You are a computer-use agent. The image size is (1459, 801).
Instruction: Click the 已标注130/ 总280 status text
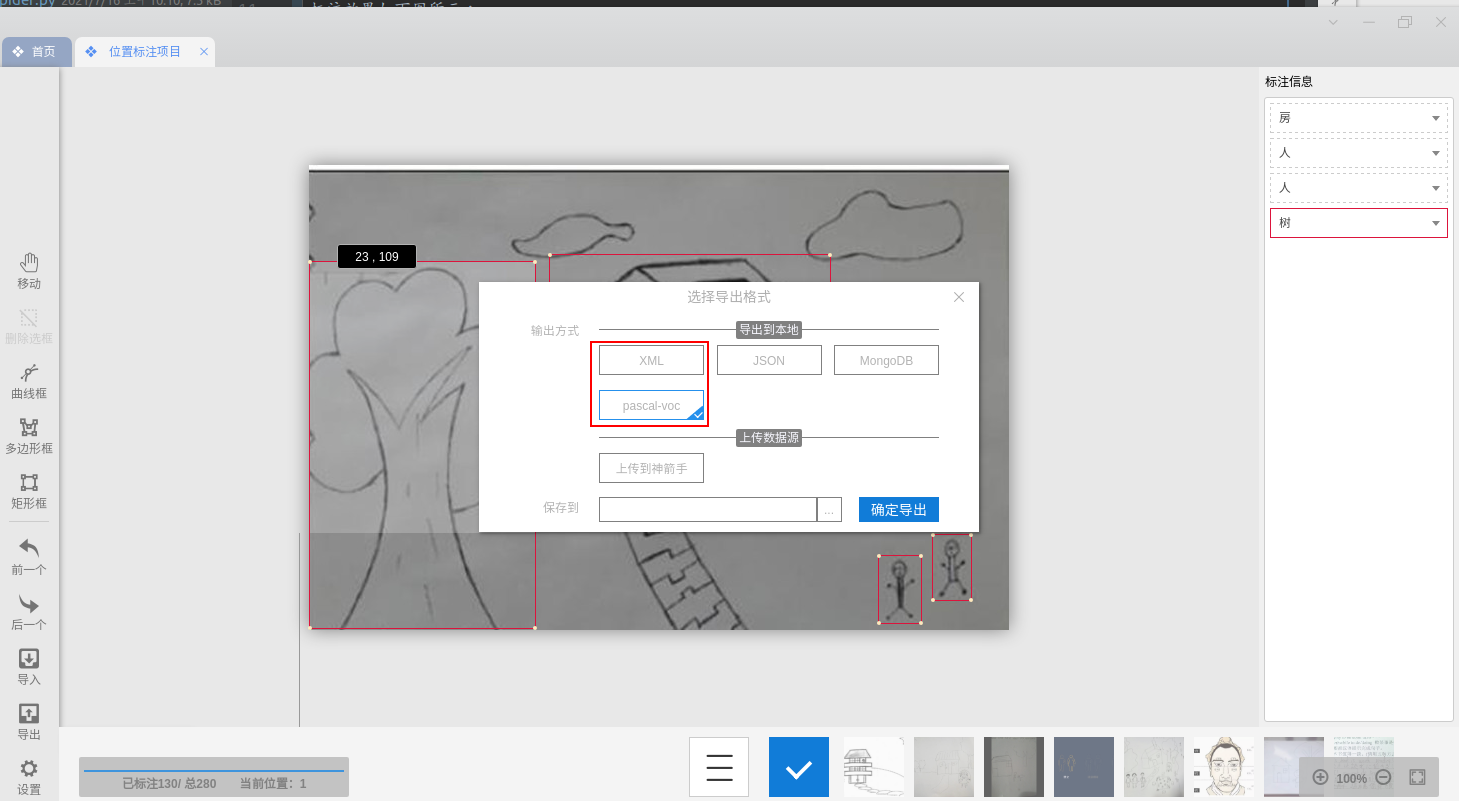(x=169, y=784)
